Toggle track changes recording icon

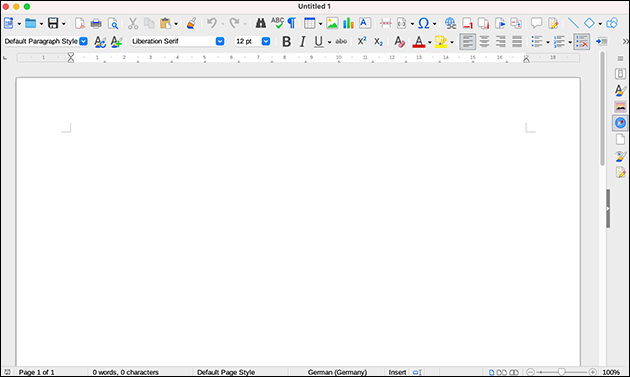[x=553, y=23]
